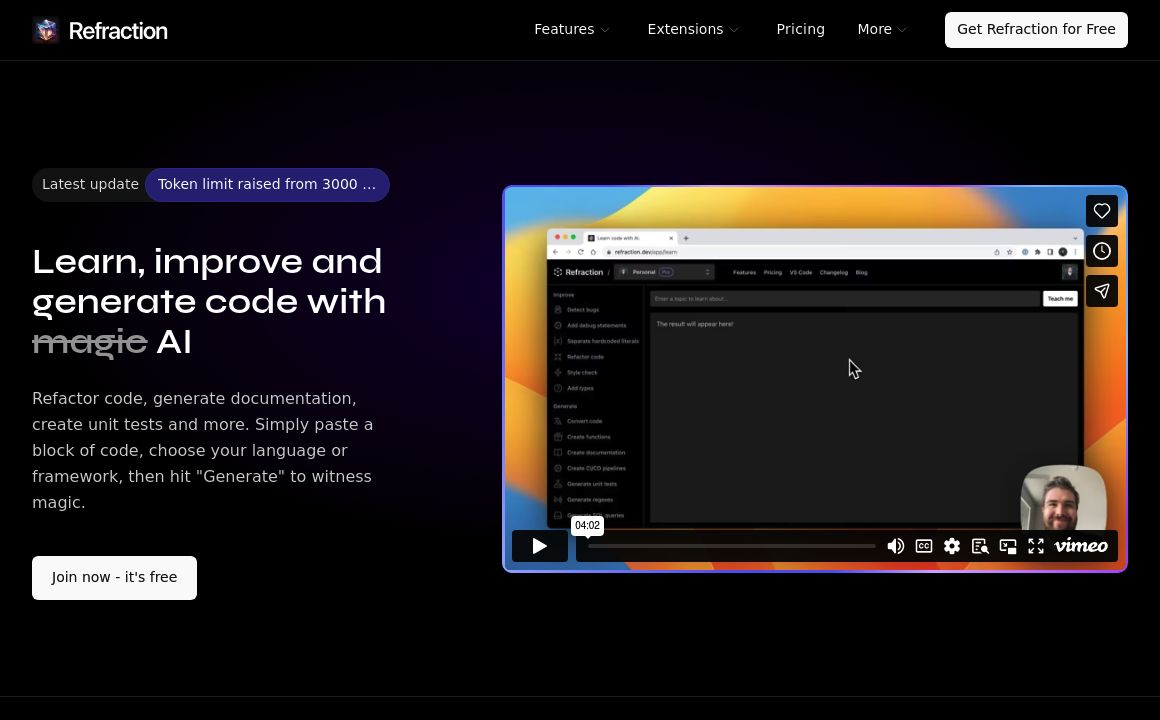Open video settings gear
Viewport: 1160px width, 720px height.
pos(952,546)
